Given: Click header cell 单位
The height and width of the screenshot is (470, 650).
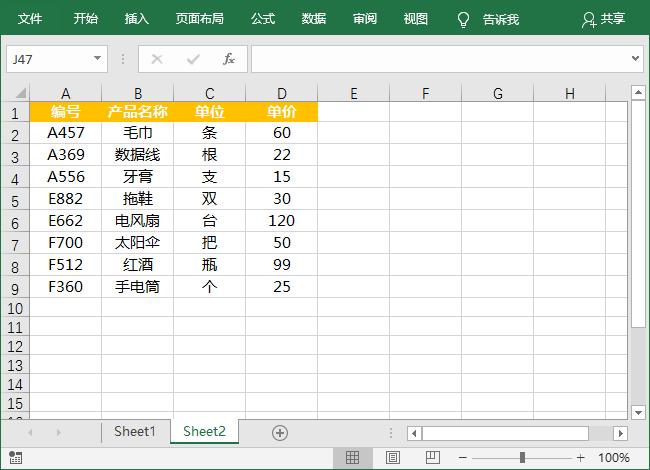Looking at the screenshot, I should pyautogui.click(x=209, y=111).
